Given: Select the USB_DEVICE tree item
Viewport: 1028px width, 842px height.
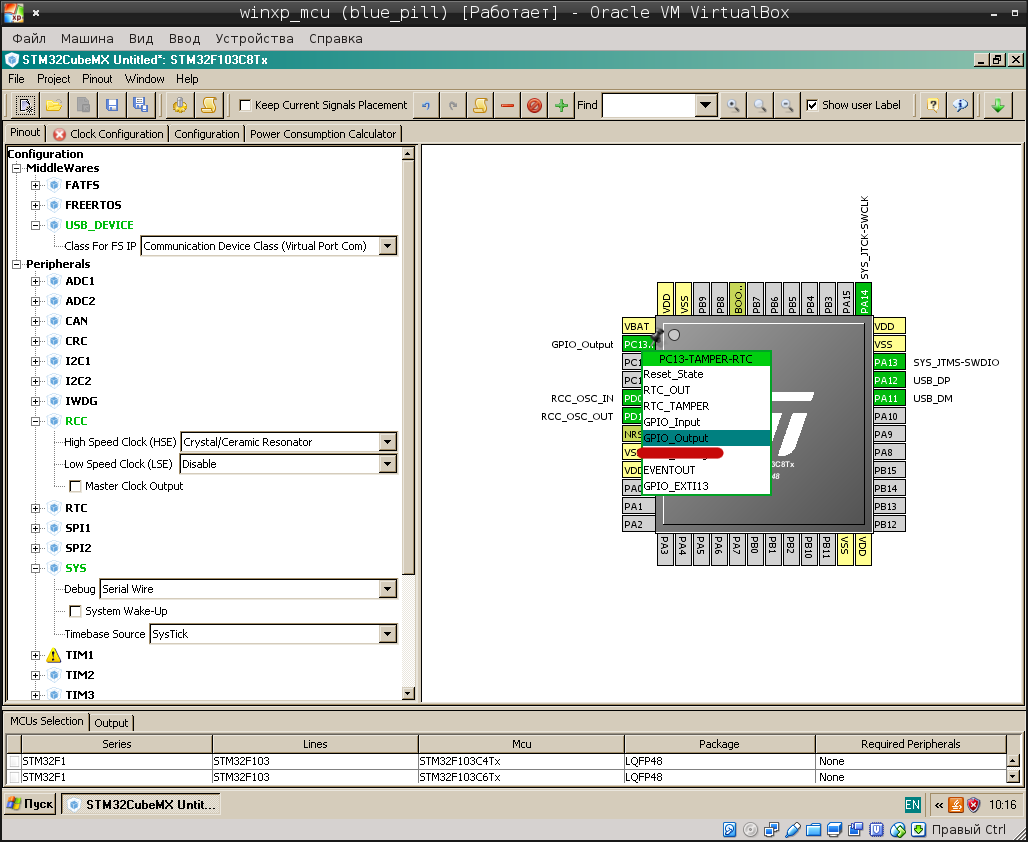Looking at the screenshot, I should point(99,225).
